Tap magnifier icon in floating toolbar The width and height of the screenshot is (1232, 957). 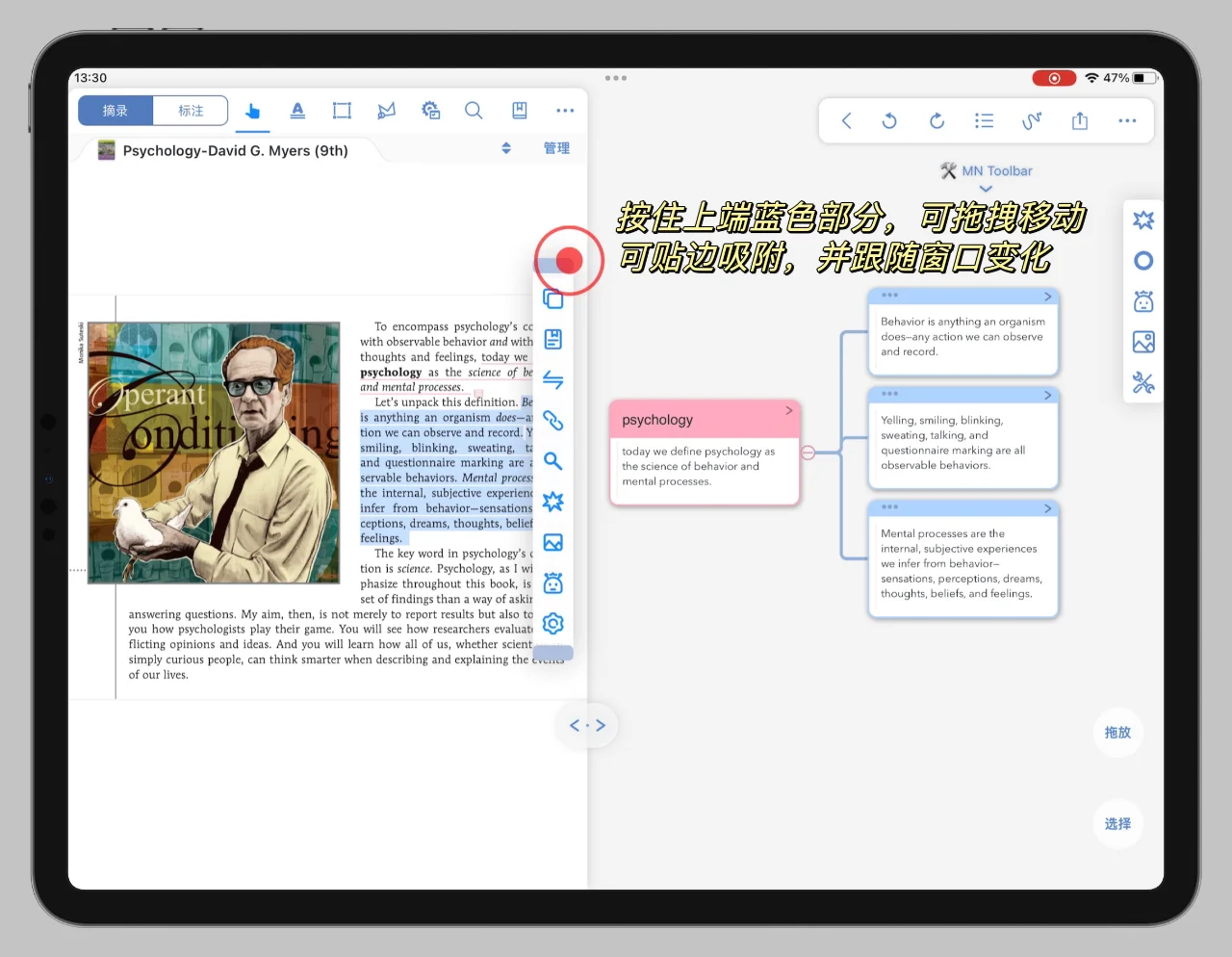[553, 461]
